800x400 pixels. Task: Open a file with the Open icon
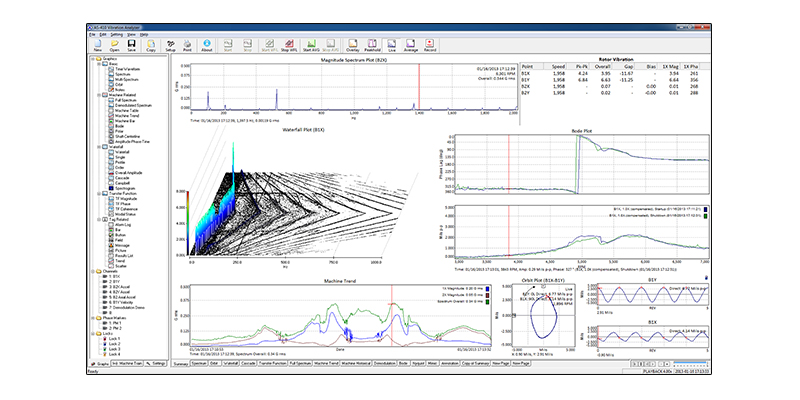point(115,45)
